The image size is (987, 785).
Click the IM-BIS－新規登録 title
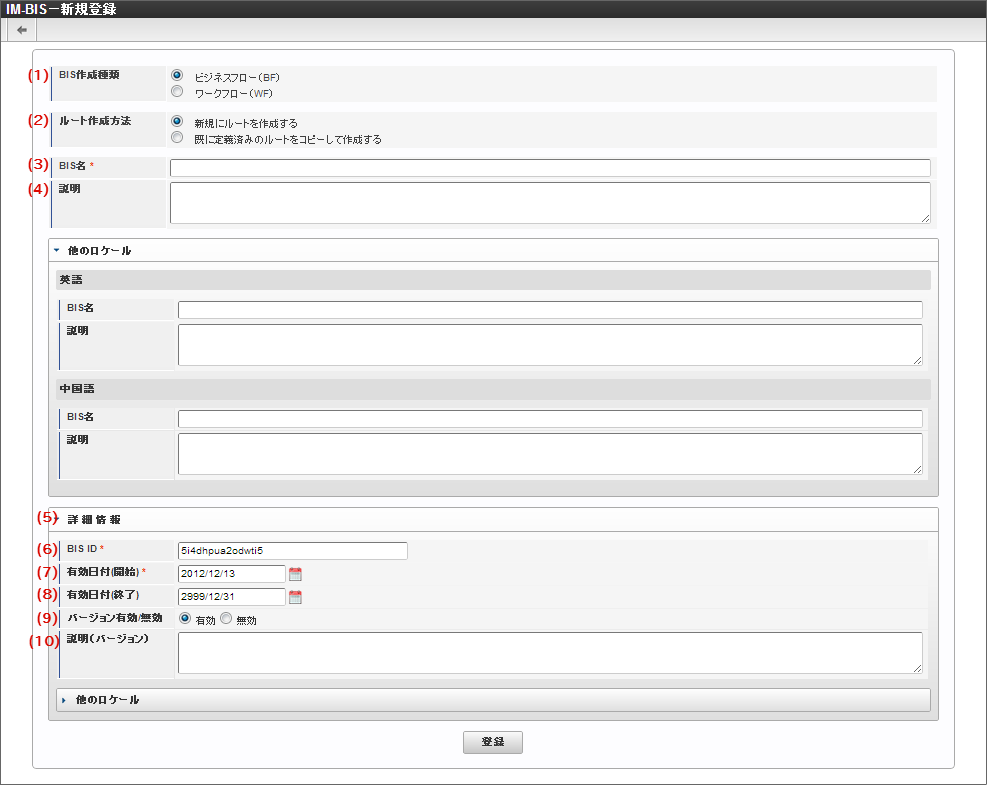click(61, 9)
